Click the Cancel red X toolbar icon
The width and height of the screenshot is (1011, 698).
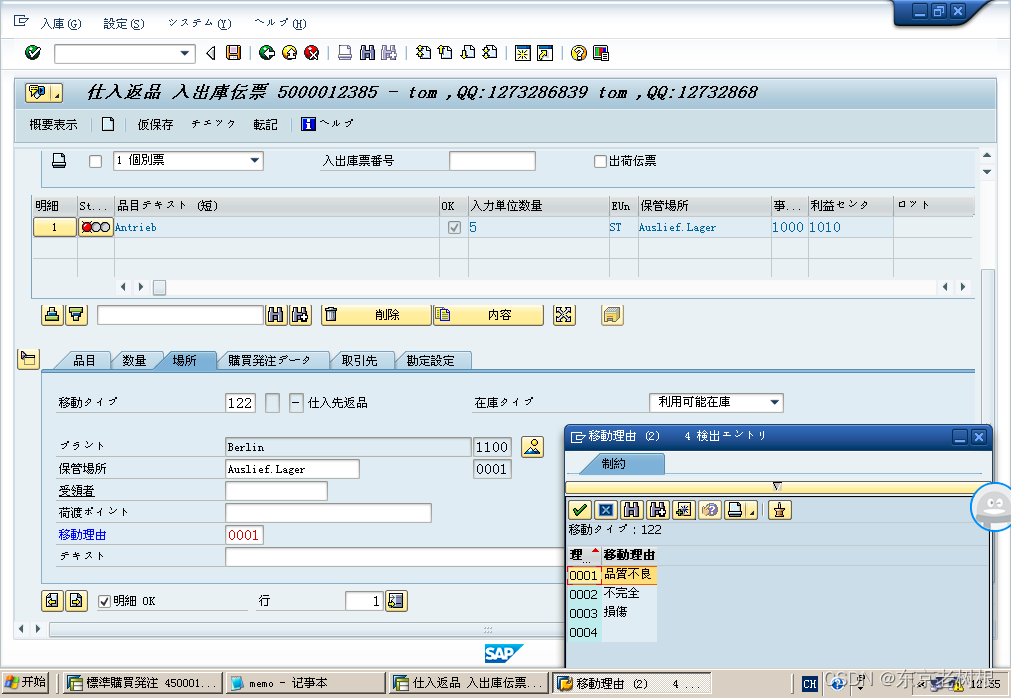[x=311, y=53]
